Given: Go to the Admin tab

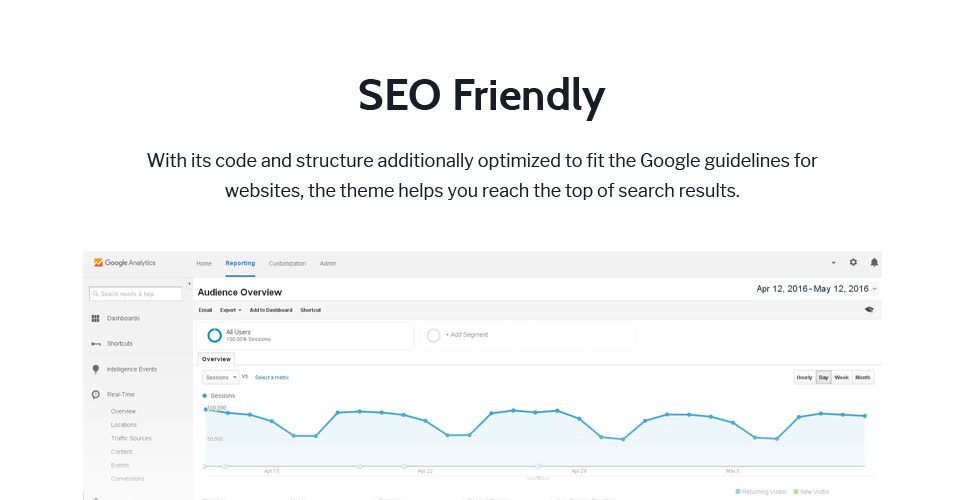Looking at the screenshot, I should tap(328, 264).
